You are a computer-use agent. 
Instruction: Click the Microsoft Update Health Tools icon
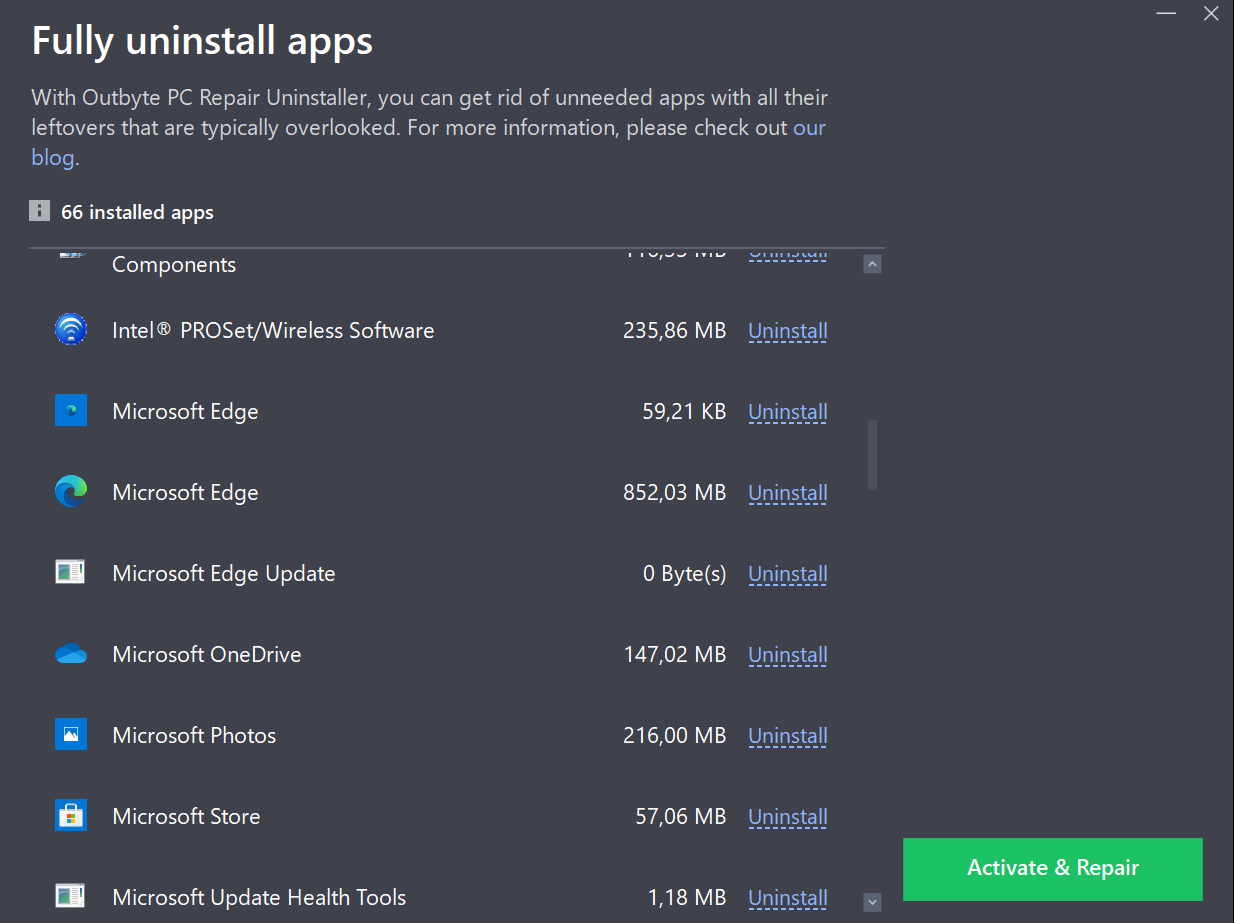[x=71, y=896]
